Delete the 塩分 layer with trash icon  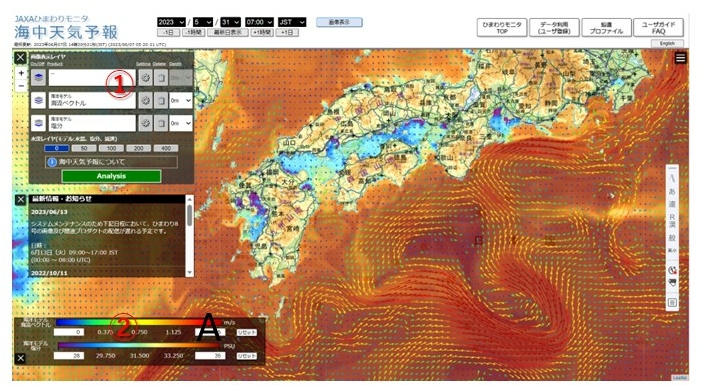pyautogui.click(x=161, y=123)
